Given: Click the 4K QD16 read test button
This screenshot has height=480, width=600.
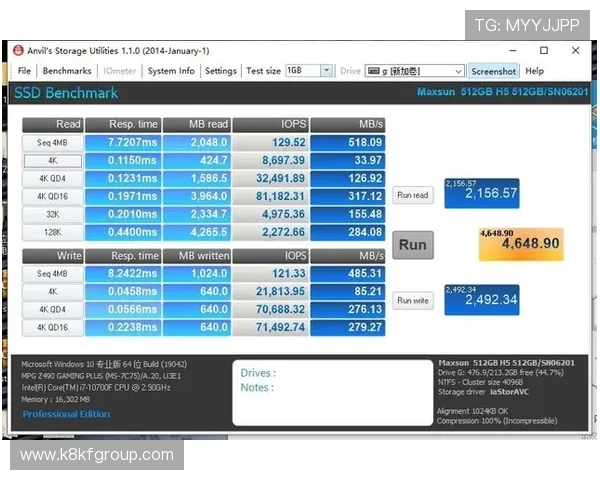Looking at the screenshot, I should pos(53,196).
